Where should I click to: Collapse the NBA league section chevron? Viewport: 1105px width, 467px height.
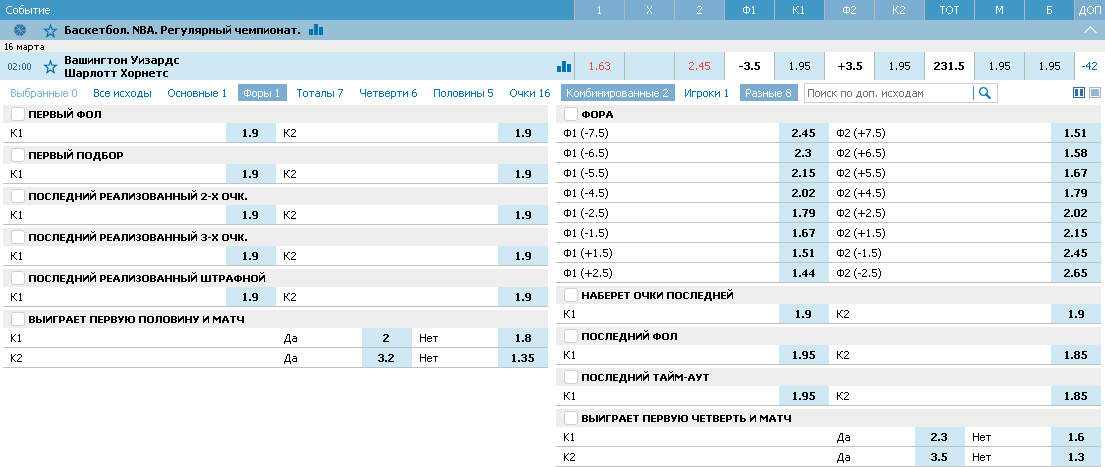pos(1089,30)
